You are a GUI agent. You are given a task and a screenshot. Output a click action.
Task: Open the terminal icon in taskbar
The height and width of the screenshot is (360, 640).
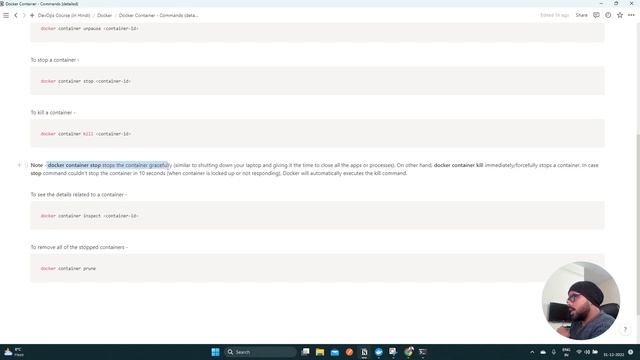423,352
